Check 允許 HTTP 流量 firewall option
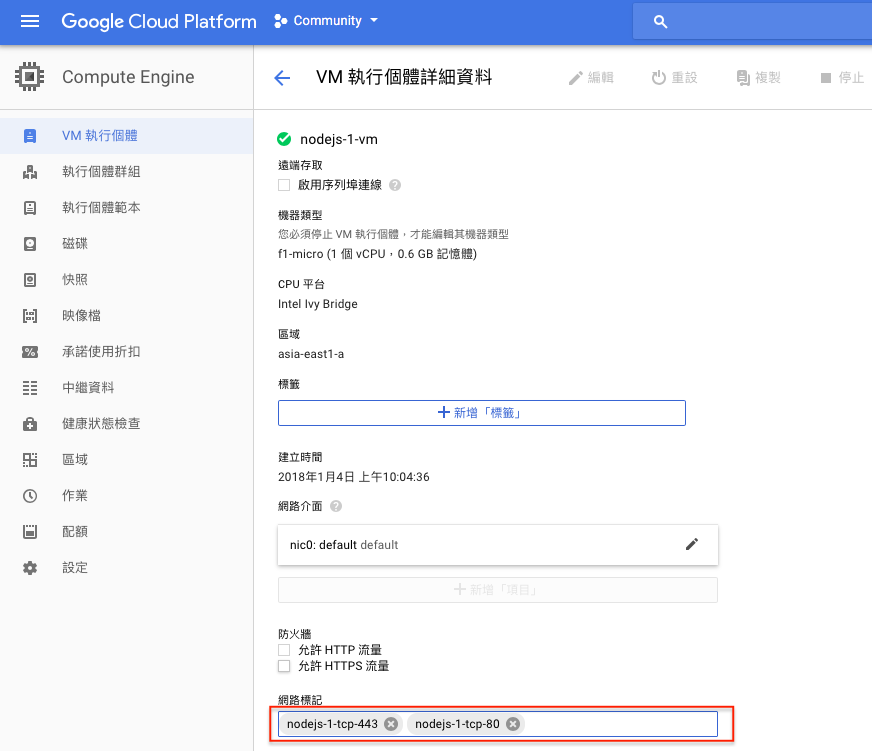Image resolution: width=872 pixels, height=751 pixels. pyautogui.click(x=284, y=650)
